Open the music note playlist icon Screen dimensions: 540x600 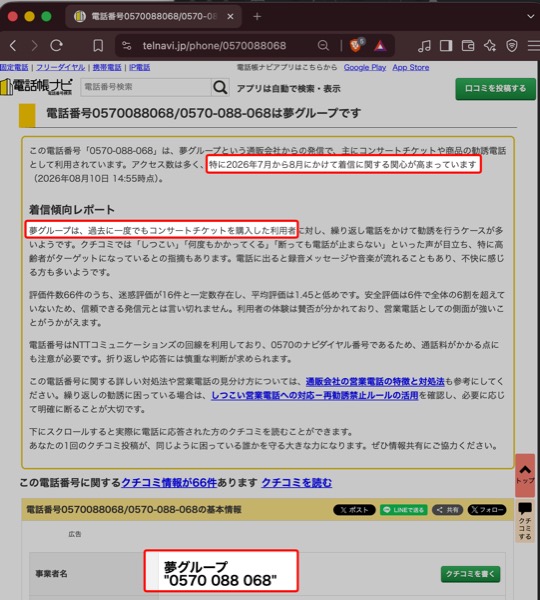tap(424, 46)
